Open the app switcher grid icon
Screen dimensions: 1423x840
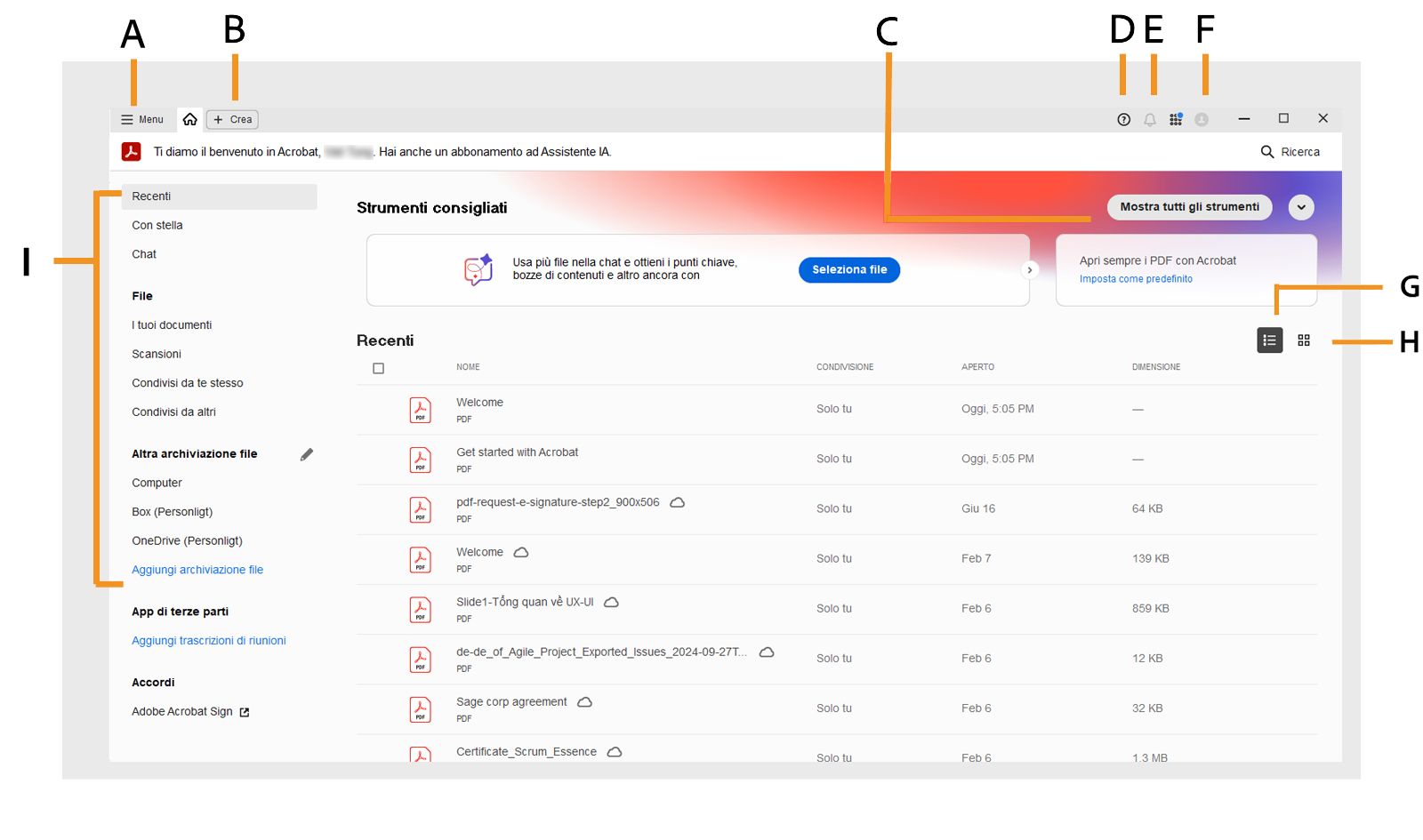1176,118
